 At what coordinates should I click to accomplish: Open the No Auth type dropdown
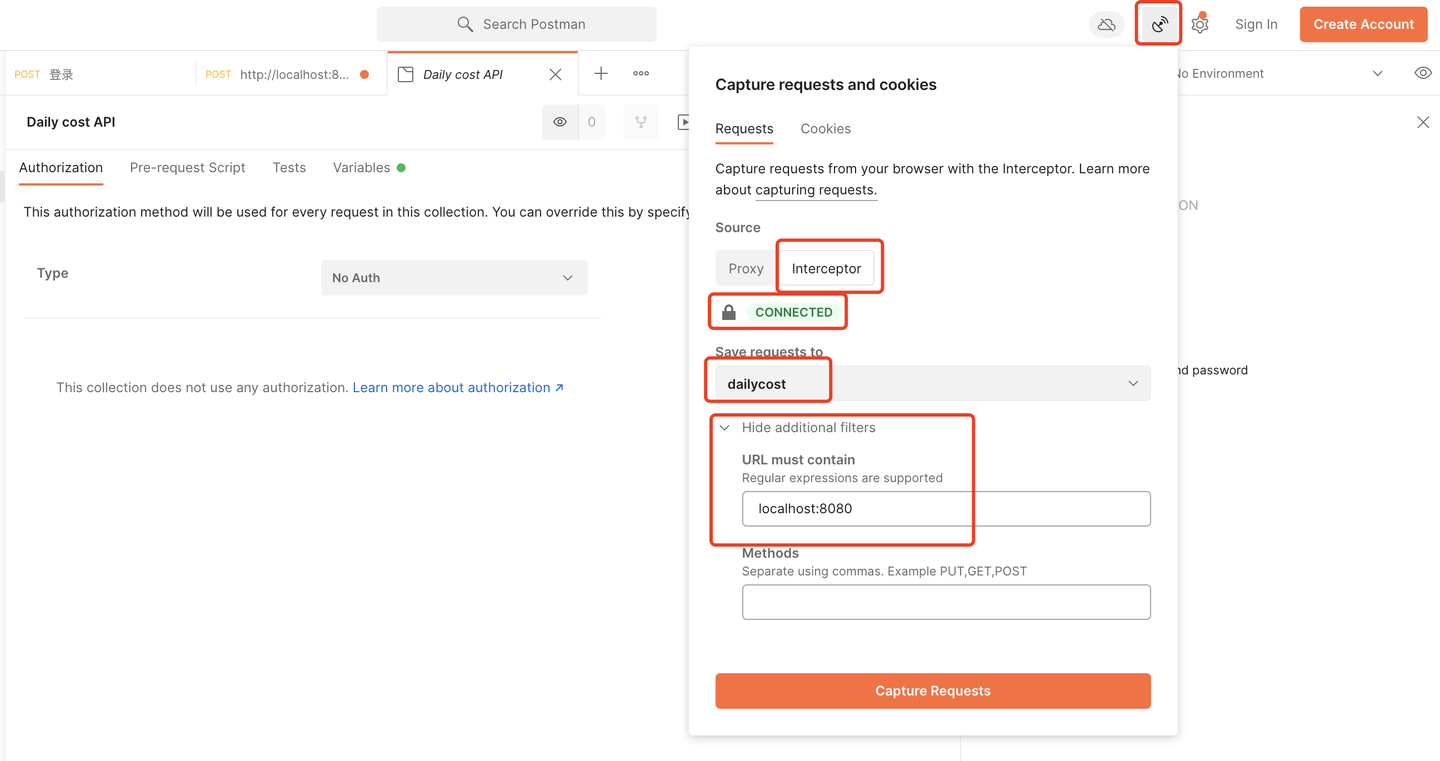point(453,278)
